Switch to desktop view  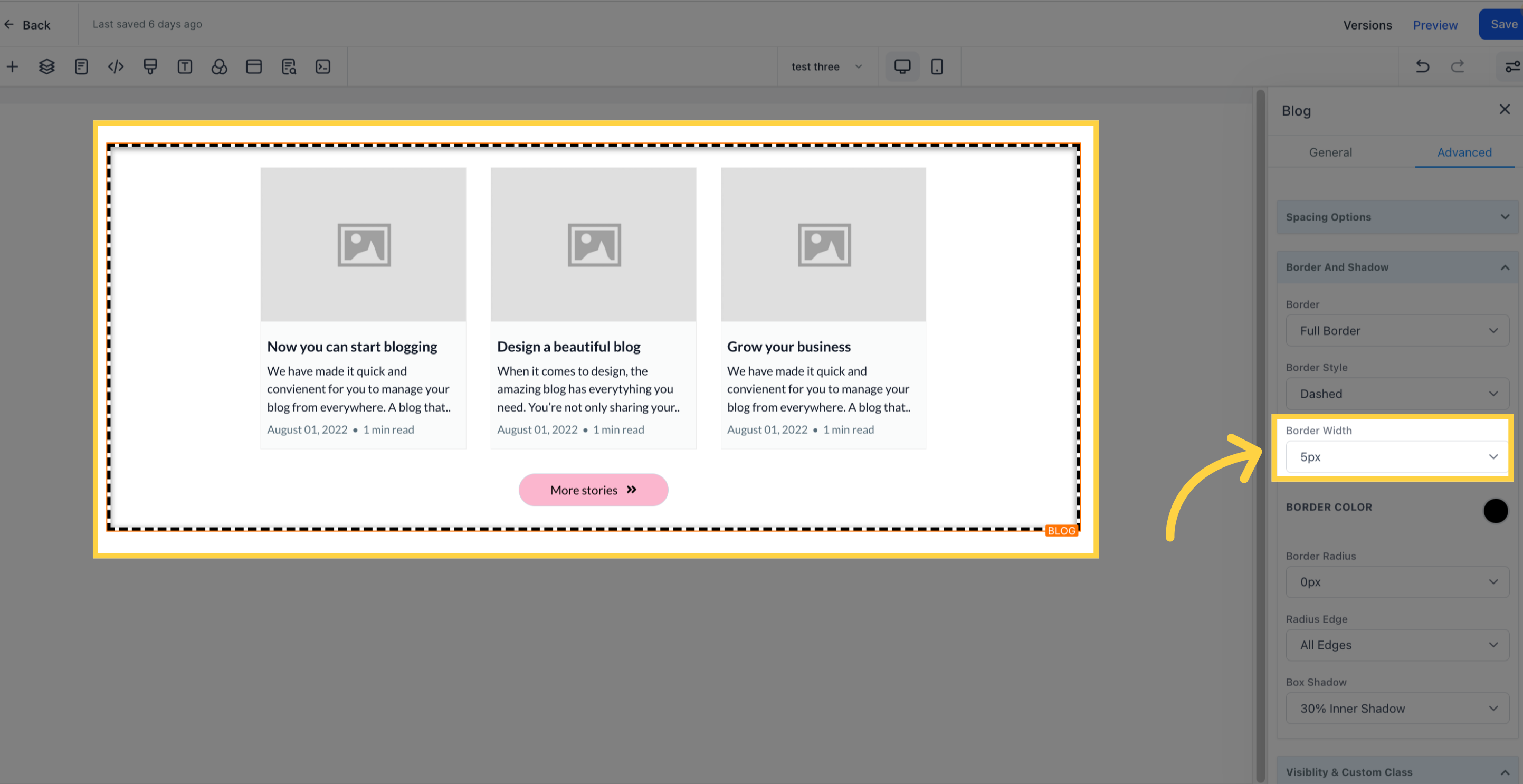[x=902, y=66]
